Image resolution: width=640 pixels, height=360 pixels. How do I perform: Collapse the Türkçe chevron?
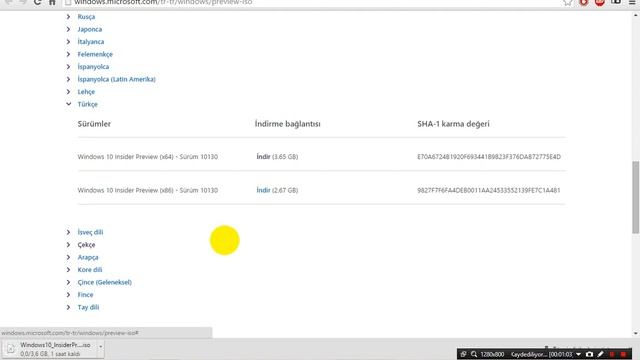68,104
